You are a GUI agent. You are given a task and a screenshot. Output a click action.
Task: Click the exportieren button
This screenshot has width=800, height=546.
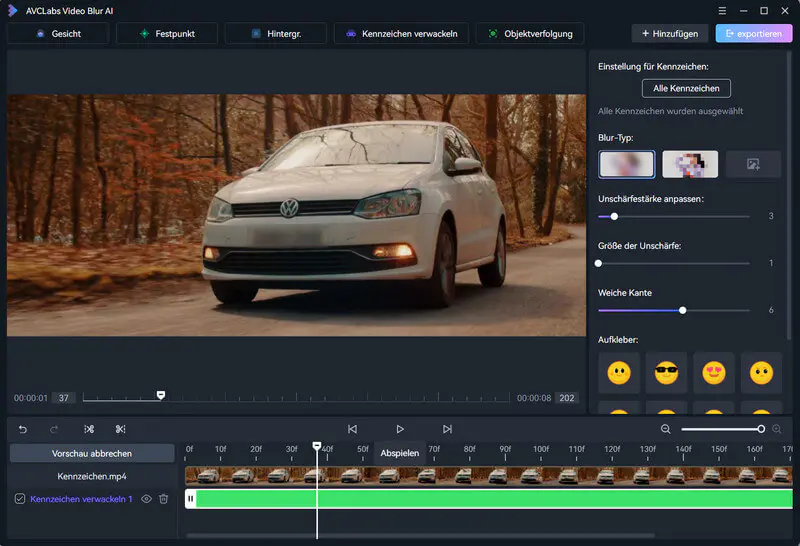[754, 34]
